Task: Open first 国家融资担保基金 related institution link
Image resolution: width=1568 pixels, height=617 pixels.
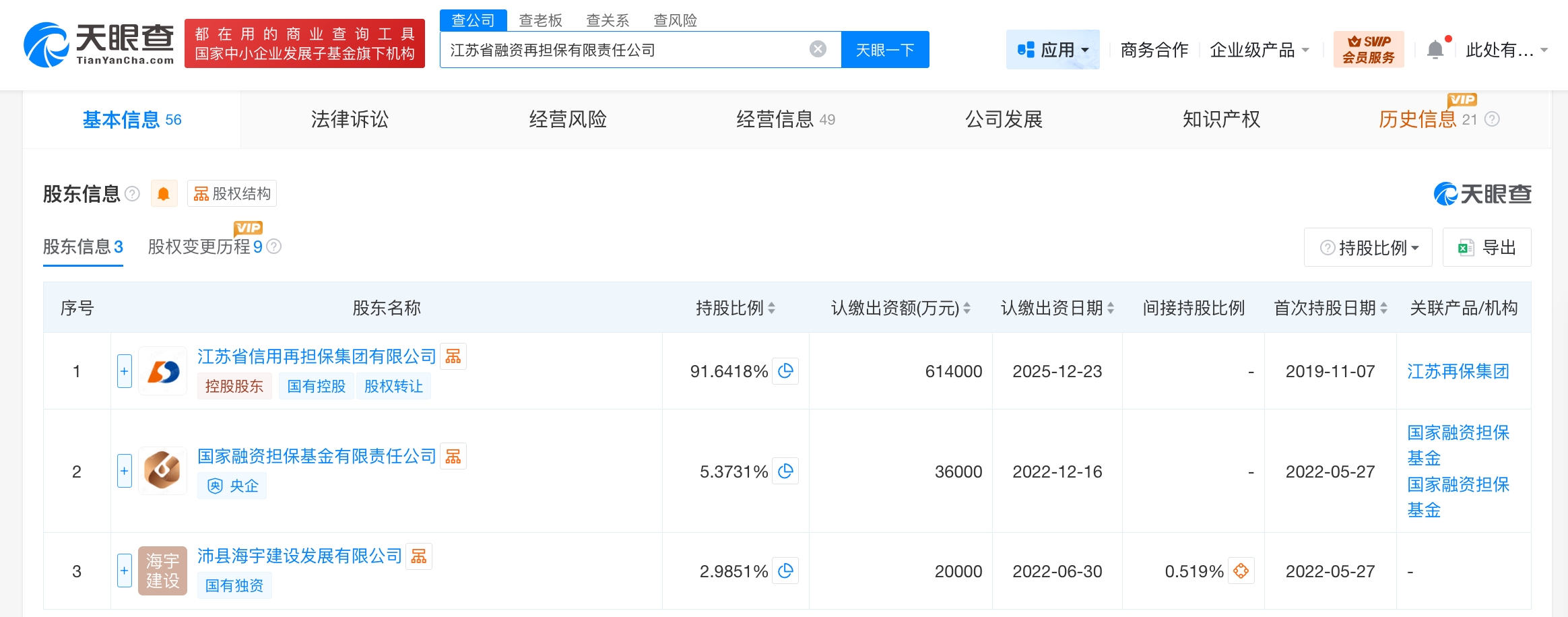Action: (x=1458, y=445)
